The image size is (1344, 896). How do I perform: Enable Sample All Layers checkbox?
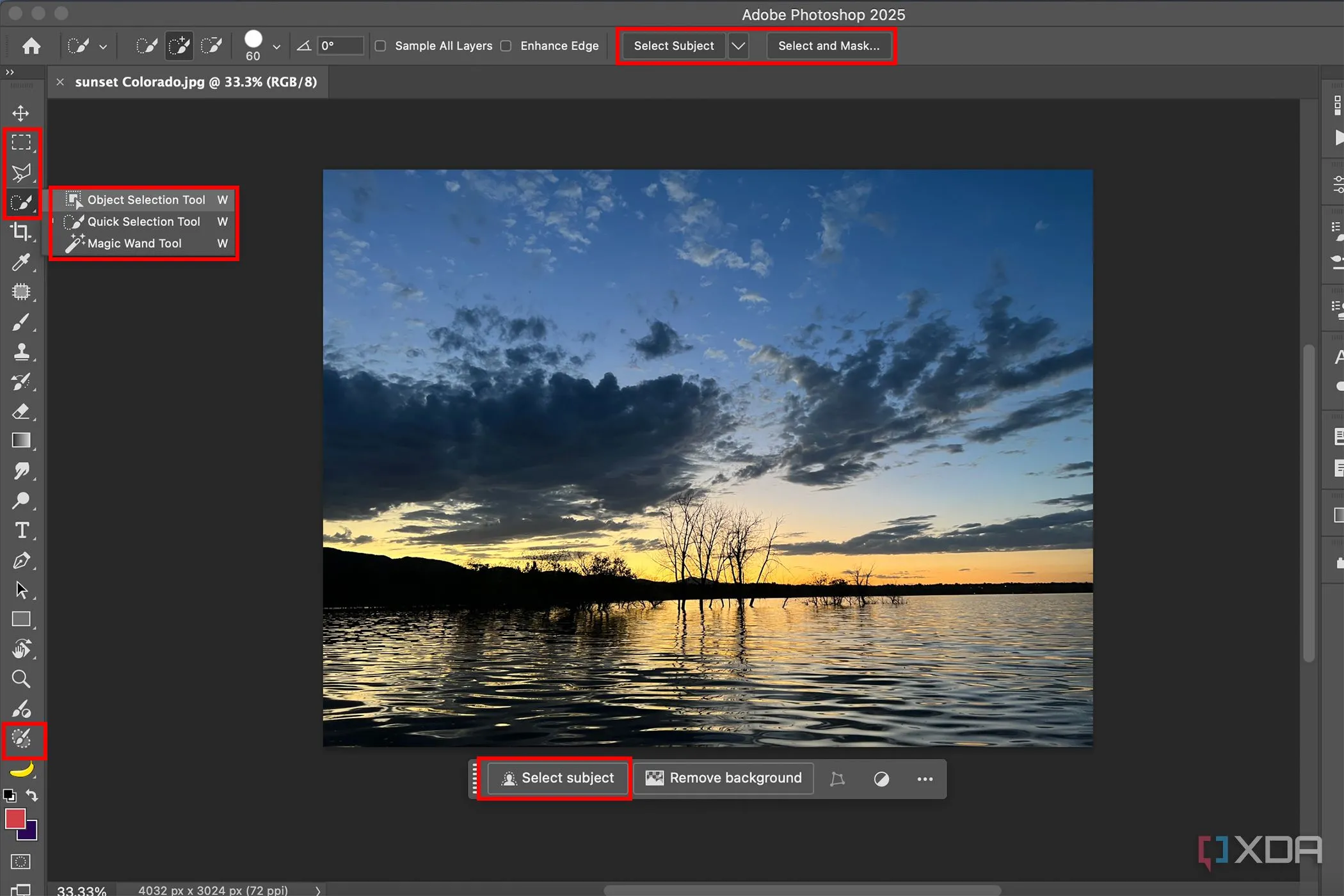(x=380, y=46)
